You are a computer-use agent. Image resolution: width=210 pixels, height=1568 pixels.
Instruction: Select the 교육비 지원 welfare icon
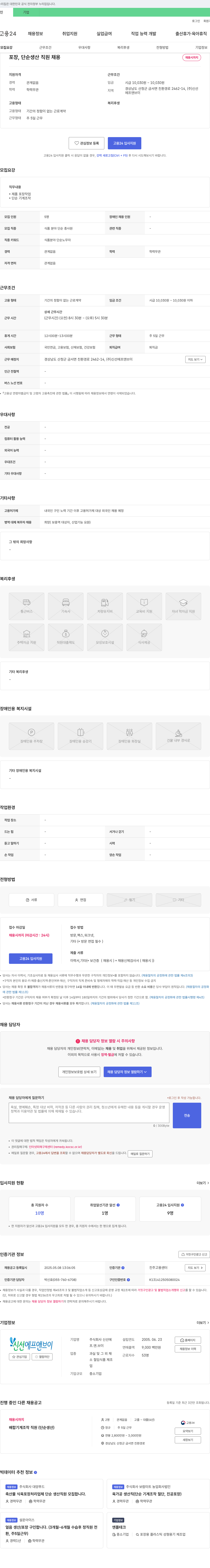pyautogui.click(x=144, y=606)
